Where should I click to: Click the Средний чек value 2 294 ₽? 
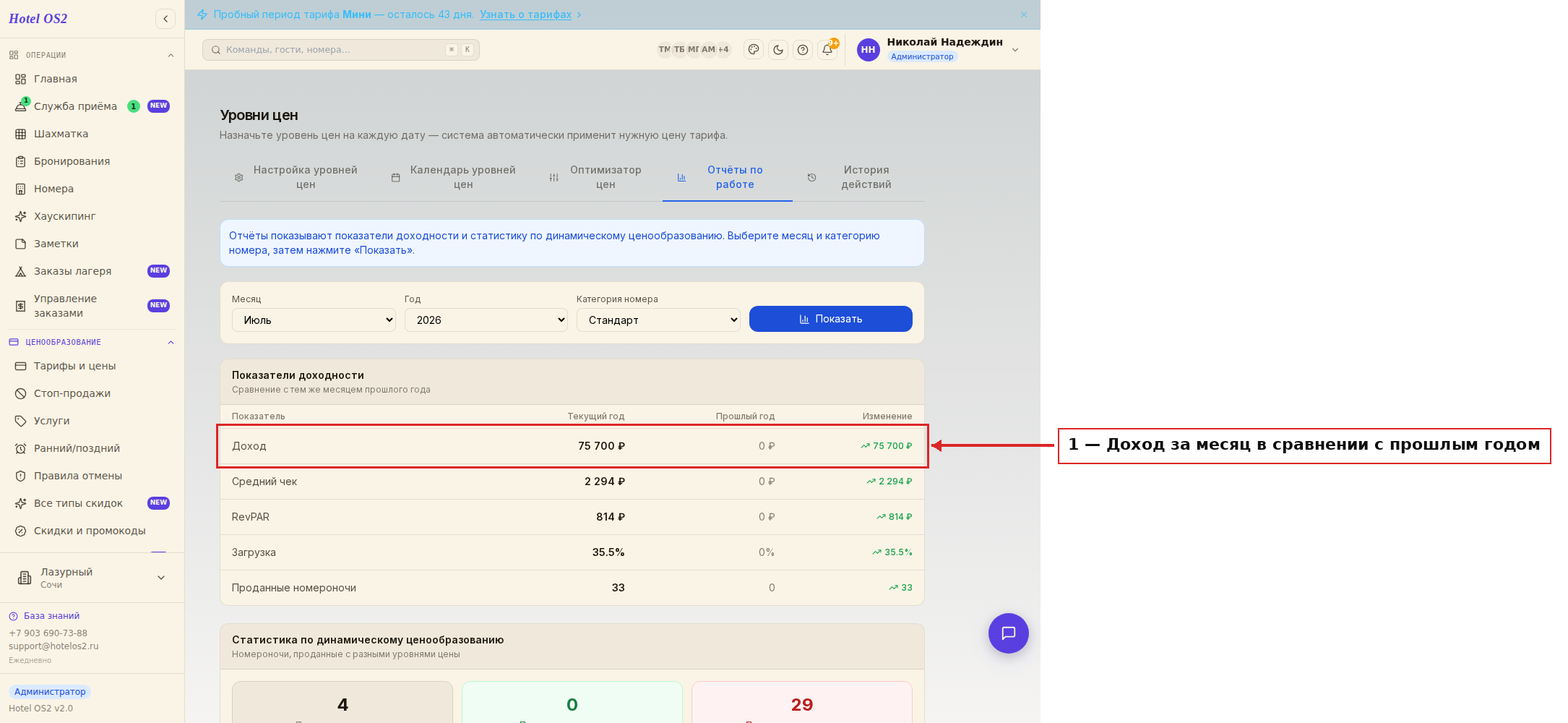pyautogui.click(x=605, y=482)
